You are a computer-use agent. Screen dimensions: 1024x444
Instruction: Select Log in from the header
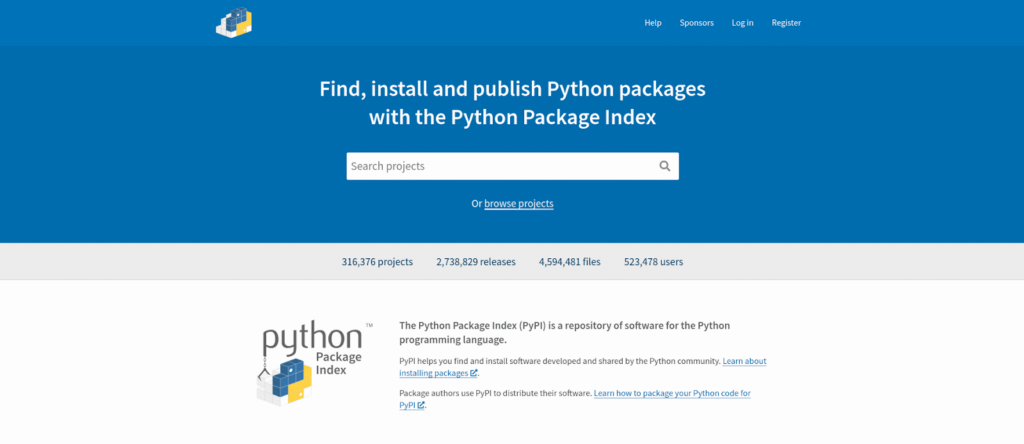click(742, 23)
